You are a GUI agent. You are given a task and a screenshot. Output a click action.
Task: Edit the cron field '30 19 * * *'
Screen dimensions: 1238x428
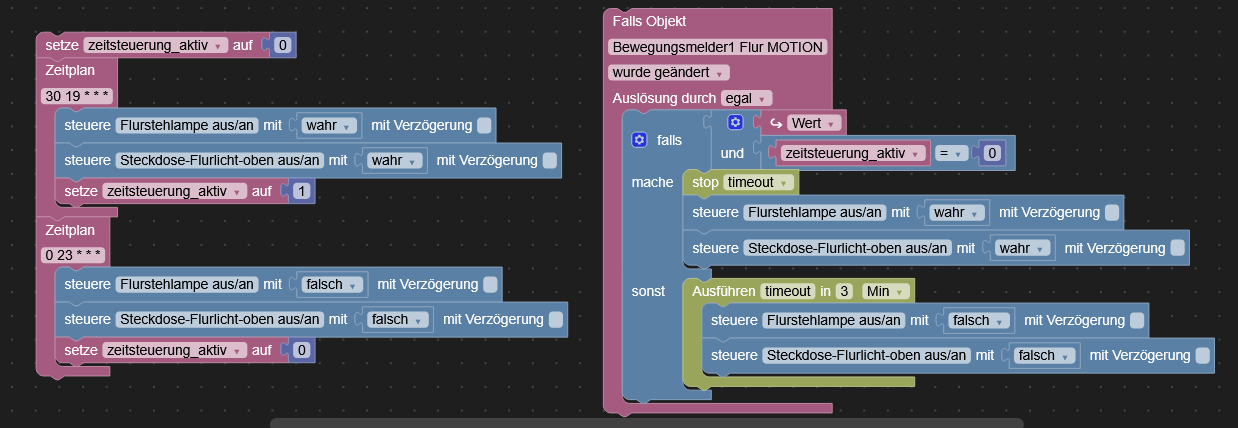[x=76, y=97]
